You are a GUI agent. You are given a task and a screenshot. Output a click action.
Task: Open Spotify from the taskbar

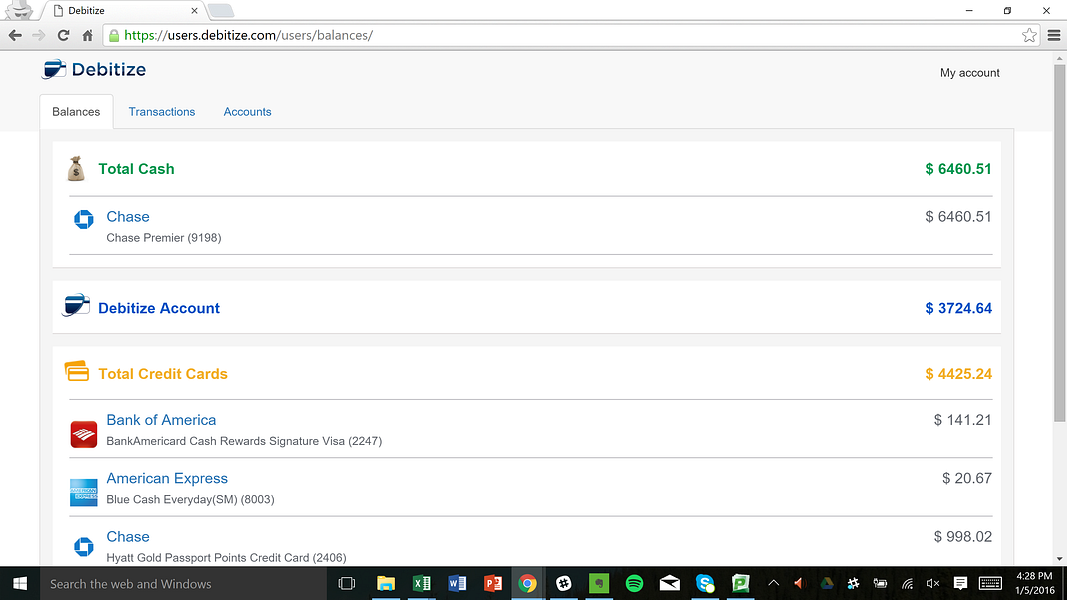tap(634, 583)
